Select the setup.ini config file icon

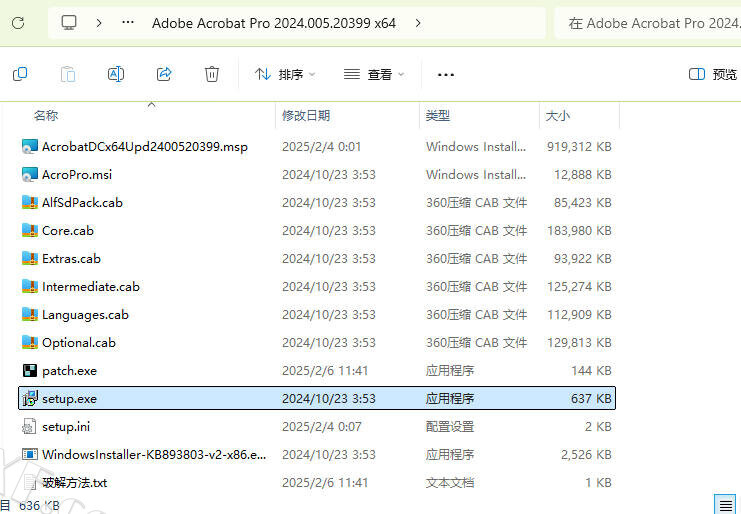click(30, 427)
